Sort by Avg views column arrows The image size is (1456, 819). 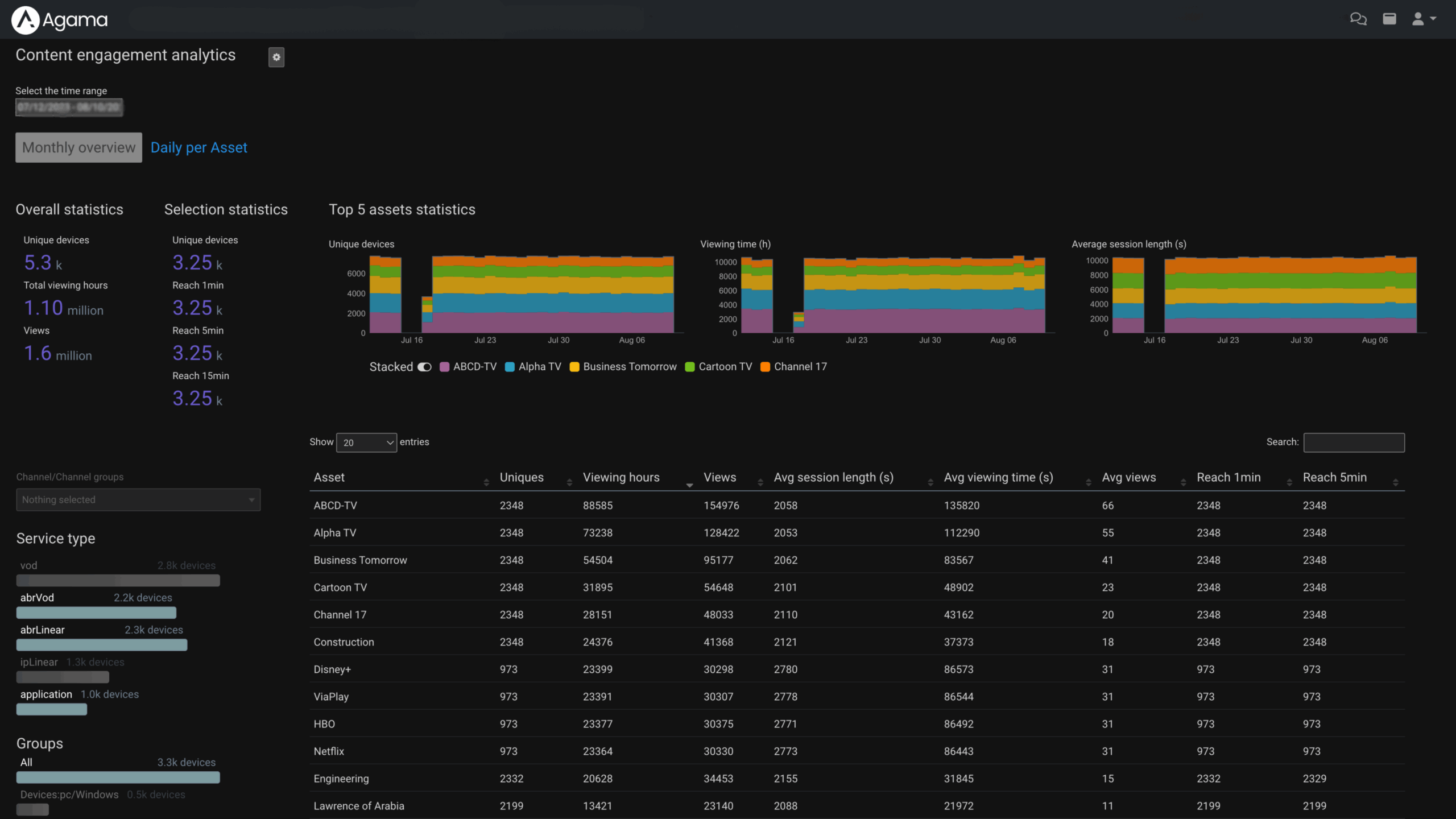(1183, 482)
